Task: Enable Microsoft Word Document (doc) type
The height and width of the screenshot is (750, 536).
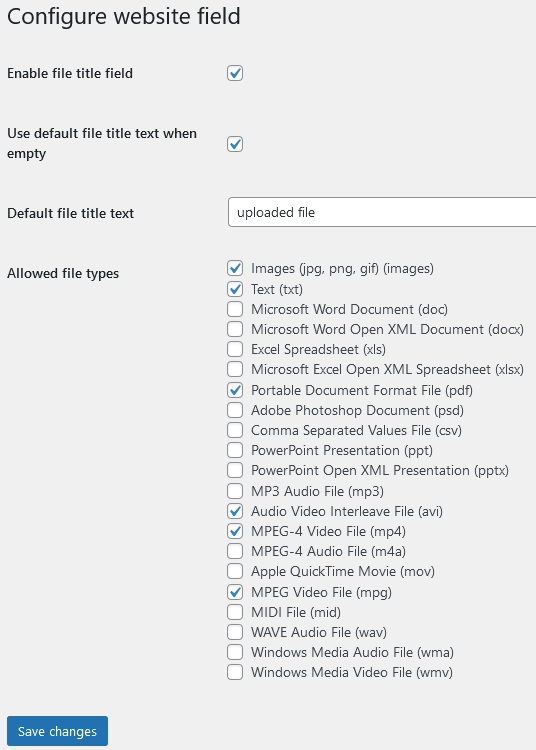Action: click(x=235, y=309)
